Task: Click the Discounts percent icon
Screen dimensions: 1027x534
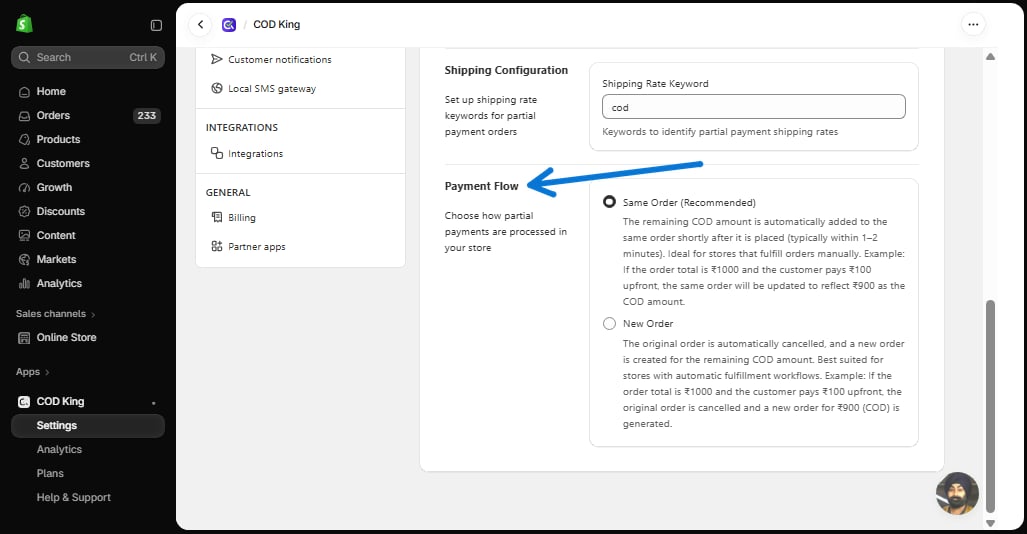Action: pos(24,212)
